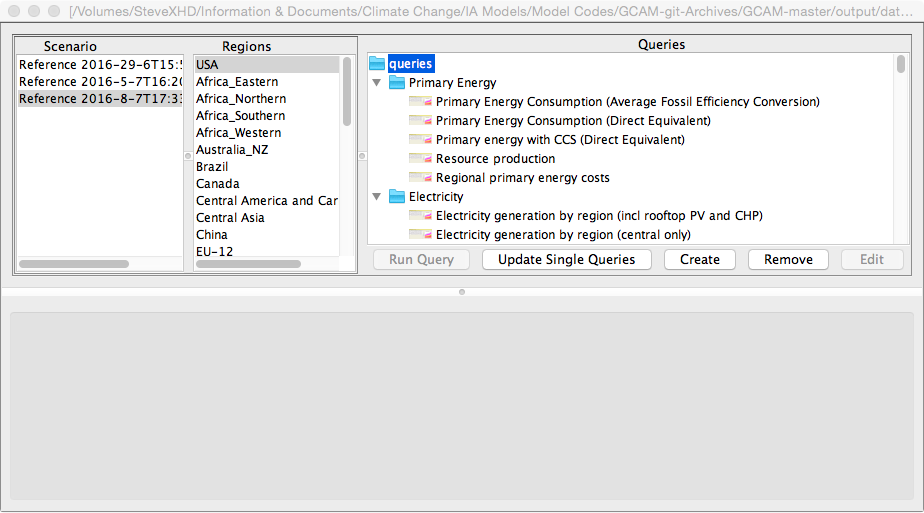Select Electricity generation by region (incl rooftop PV and CHP)
The image size is (924, 513).
tap(599, 216)
